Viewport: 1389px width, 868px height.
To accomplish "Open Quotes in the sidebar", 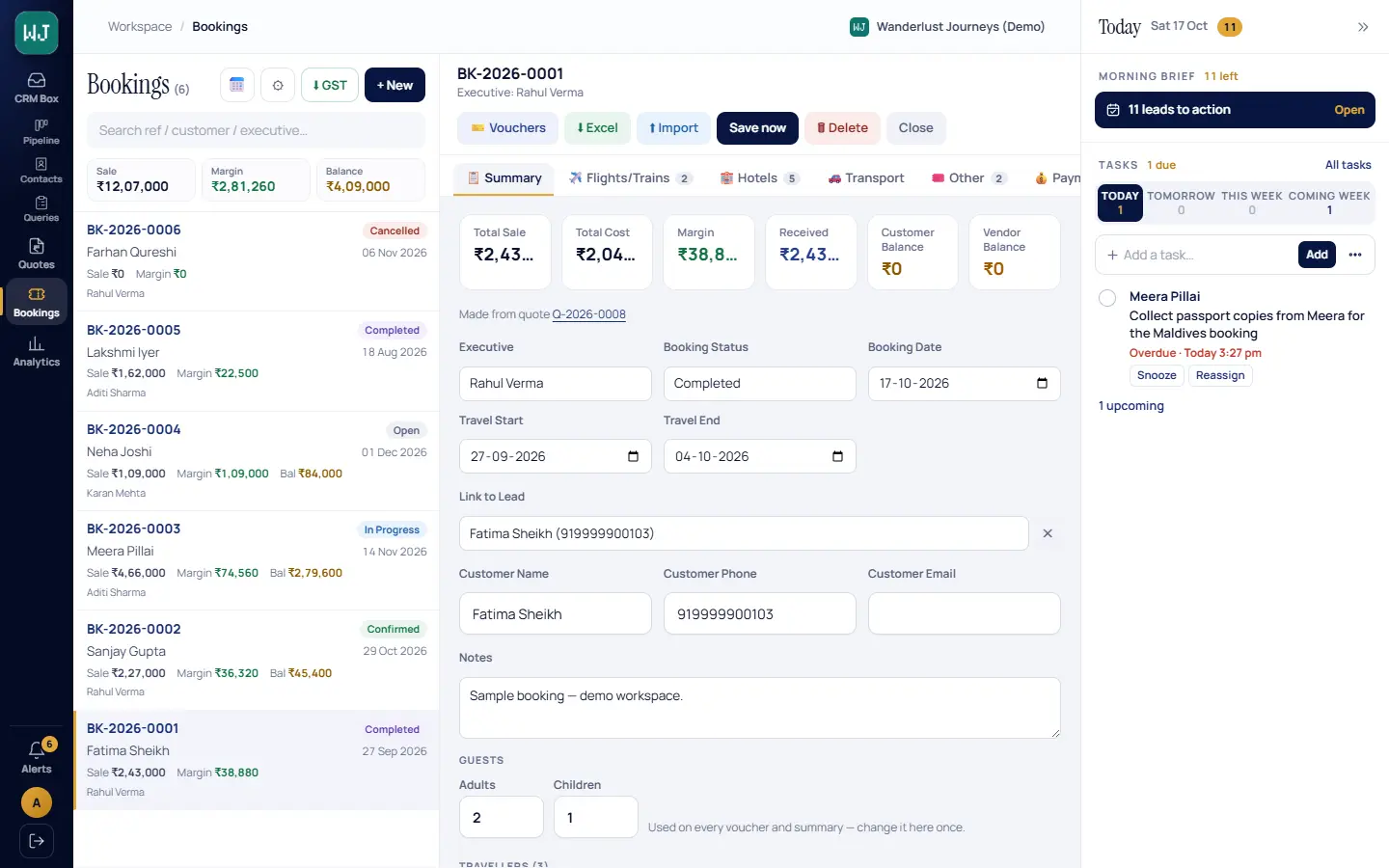I will pos(37,254).
